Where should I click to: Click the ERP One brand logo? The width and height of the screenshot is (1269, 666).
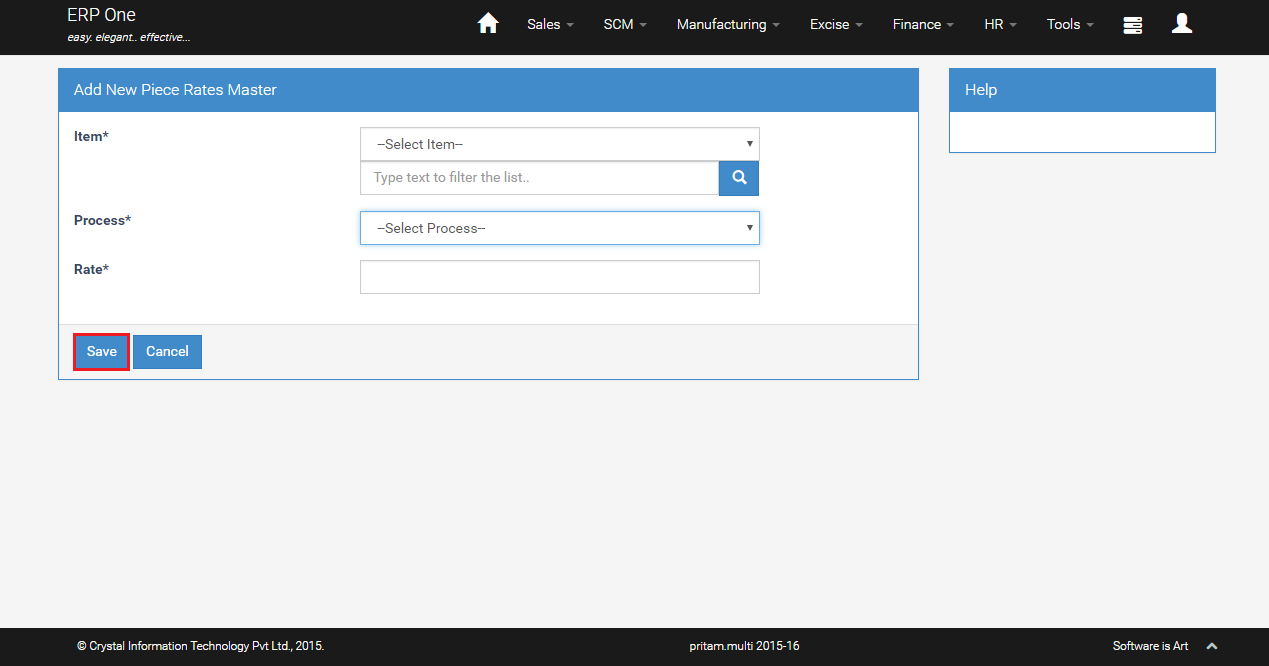click(x=101, y=15)
